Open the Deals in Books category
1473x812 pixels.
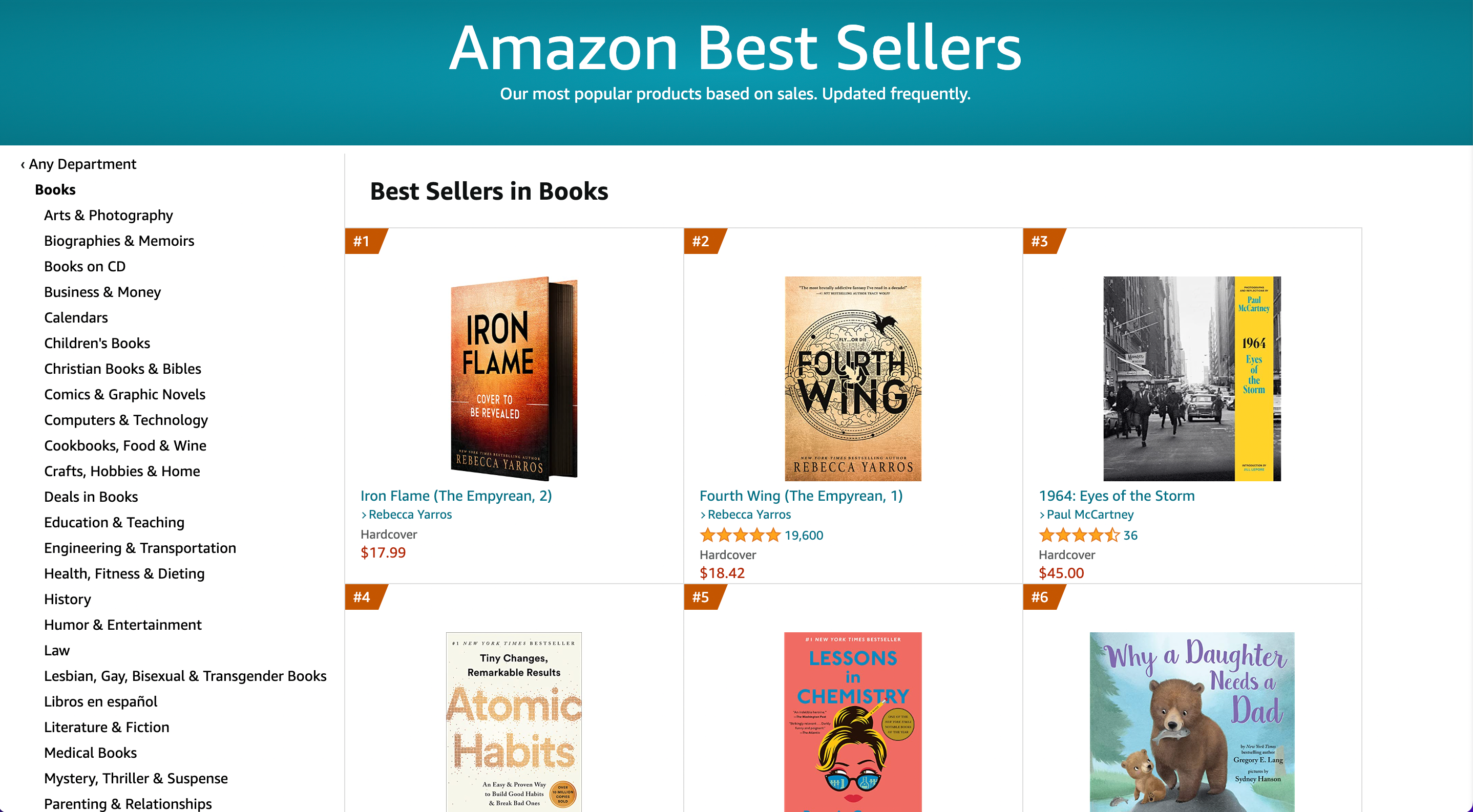click(x=91, y=497)
